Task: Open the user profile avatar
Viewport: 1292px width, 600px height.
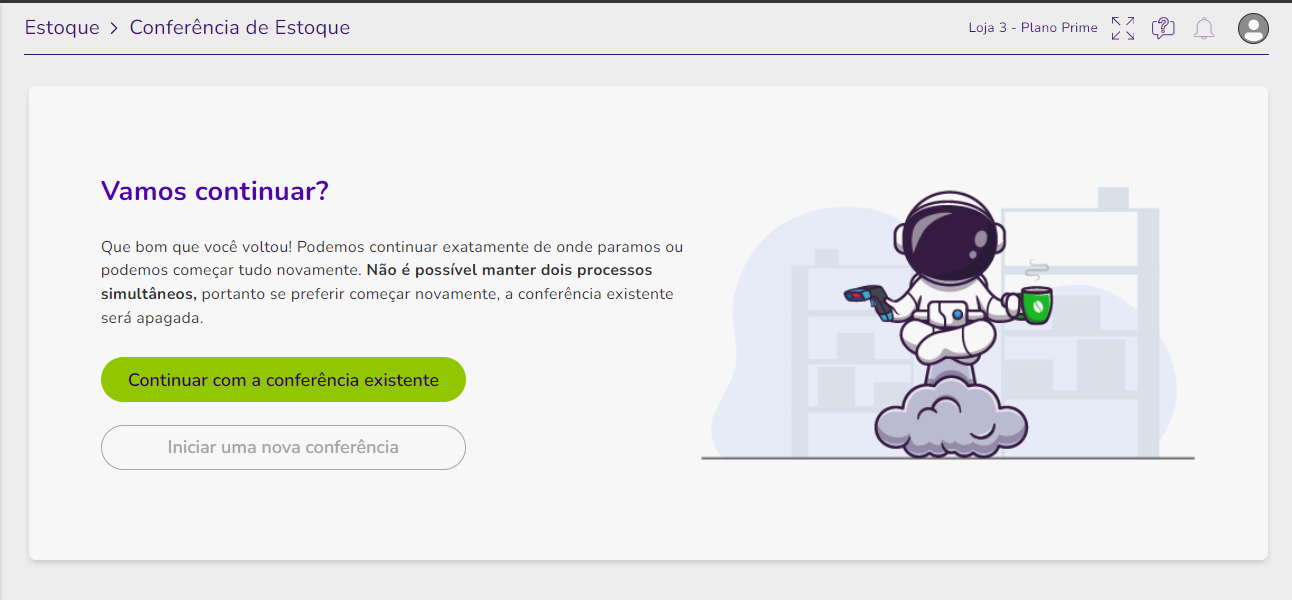Action: pyautogui.click(x=1253, y=28)
